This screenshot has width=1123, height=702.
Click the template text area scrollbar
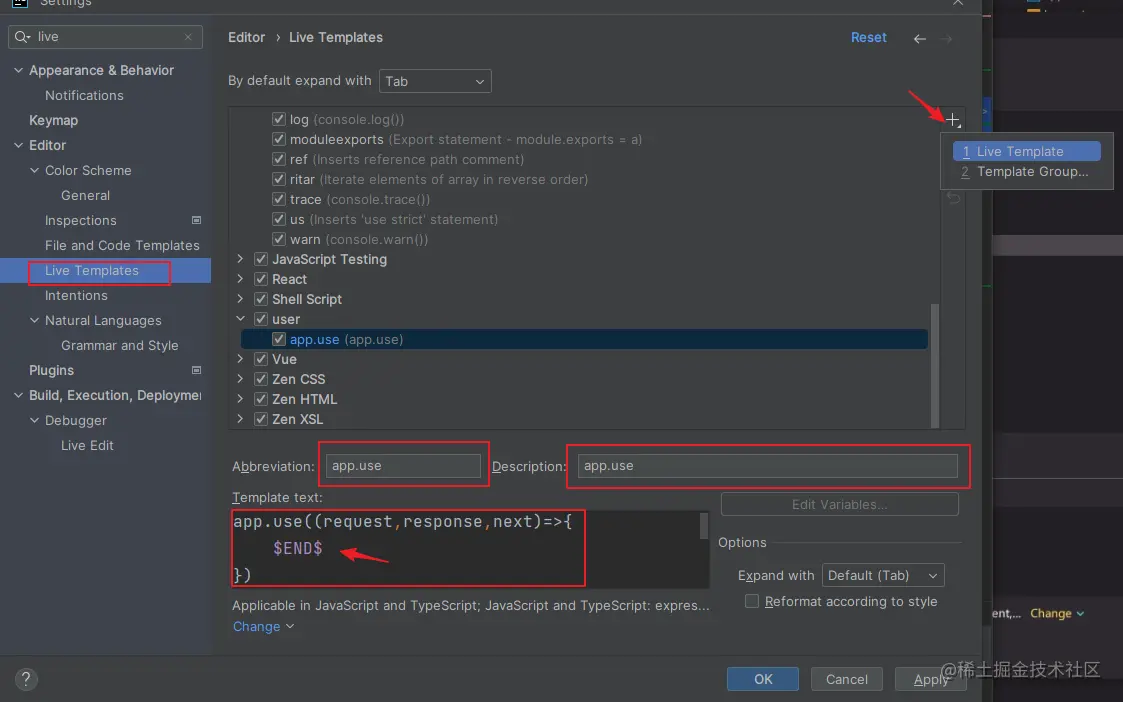click(x=703, y=526)
